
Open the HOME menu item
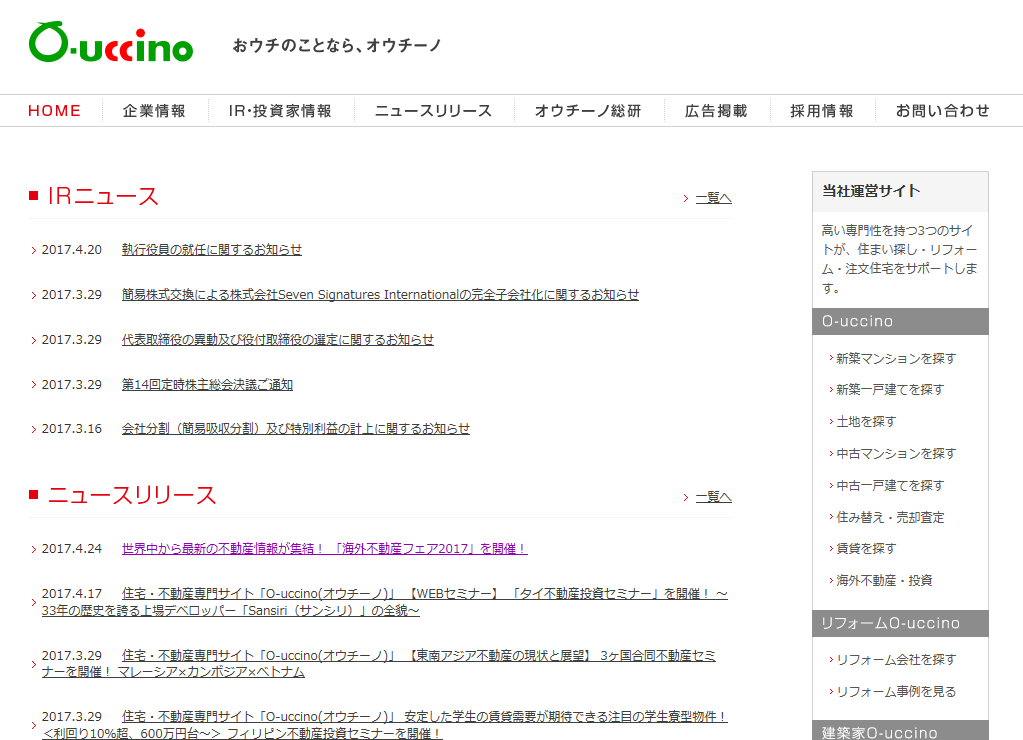[x=54, y=111]
